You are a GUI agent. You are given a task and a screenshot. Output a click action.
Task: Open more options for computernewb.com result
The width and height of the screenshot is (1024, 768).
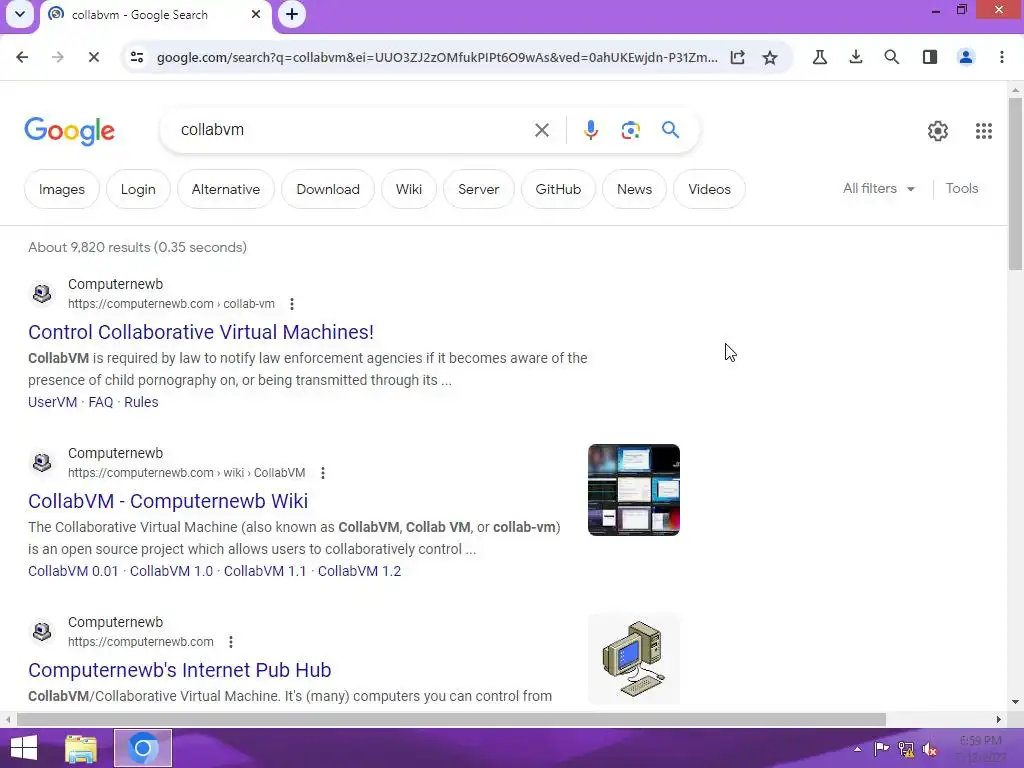pyautogui.click(x=231, y=642)
